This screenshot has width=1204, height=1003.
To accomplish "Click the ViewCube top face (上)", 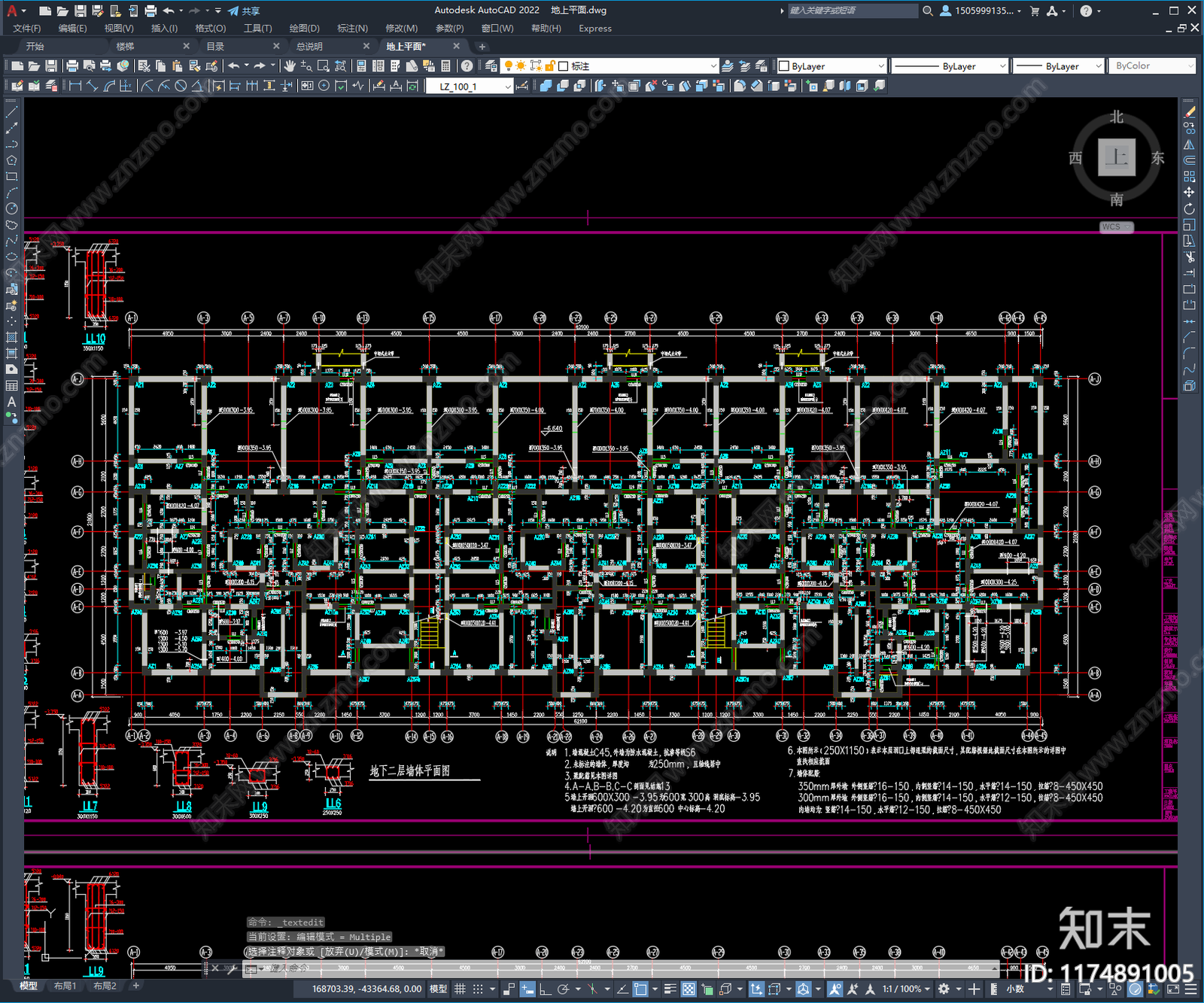I will pyautogui.click(x=1117, y=157).
